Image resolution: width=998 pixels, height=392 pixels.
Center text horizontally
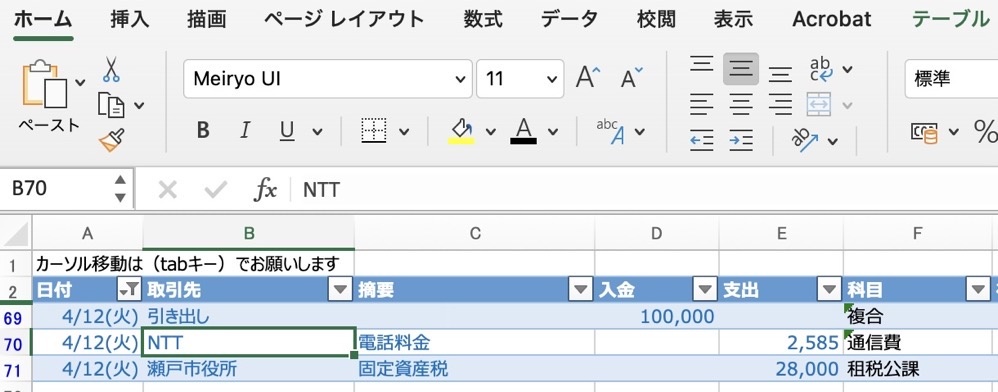[x=741, y=103]
